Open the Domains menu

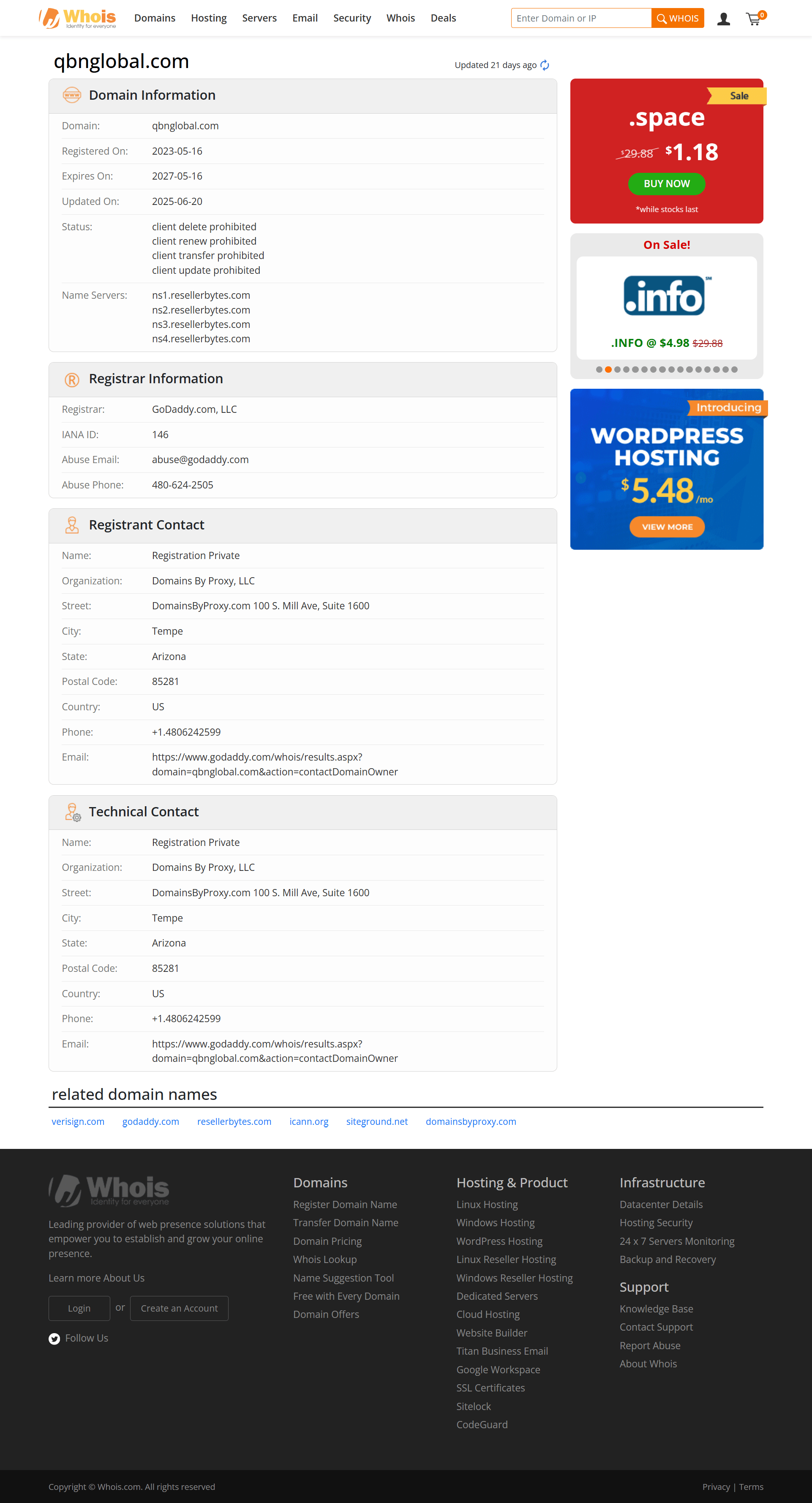155,18
